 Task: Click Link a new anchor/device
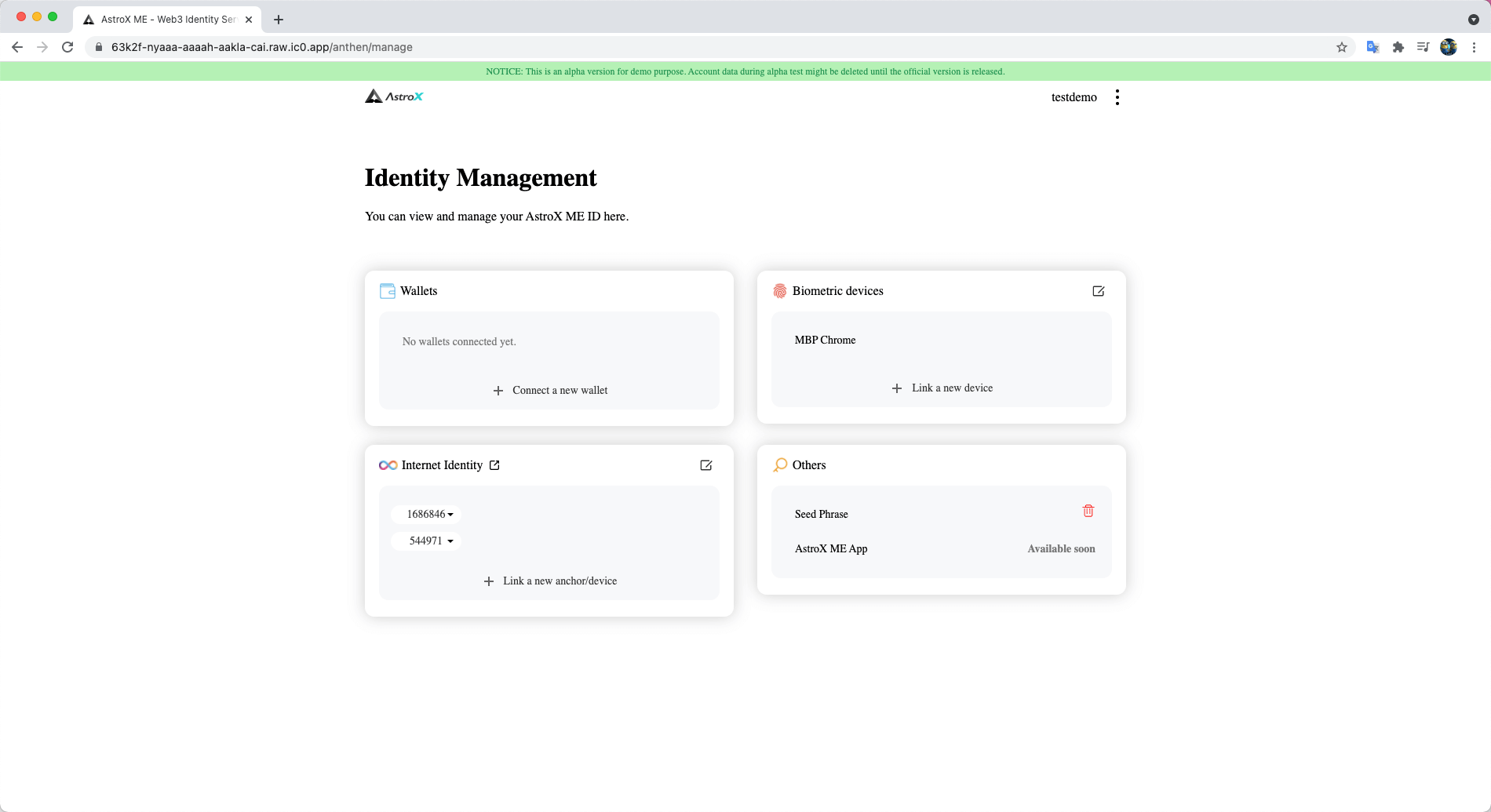pos(550,581)
